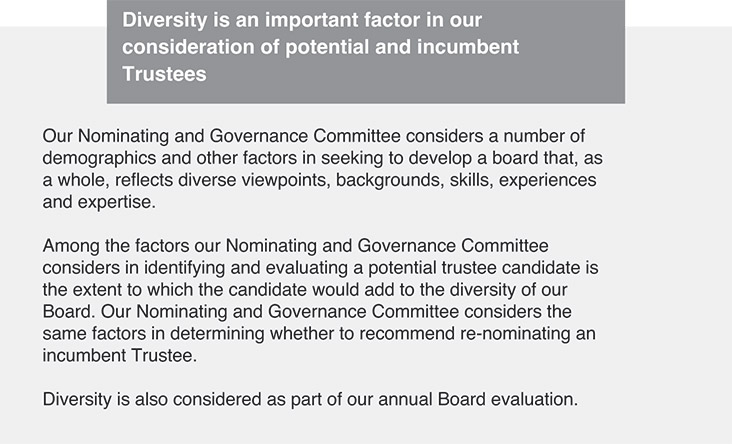
Task: Click the header line "consideration of potential and incumbent"
Action: (x=320, y=48)
